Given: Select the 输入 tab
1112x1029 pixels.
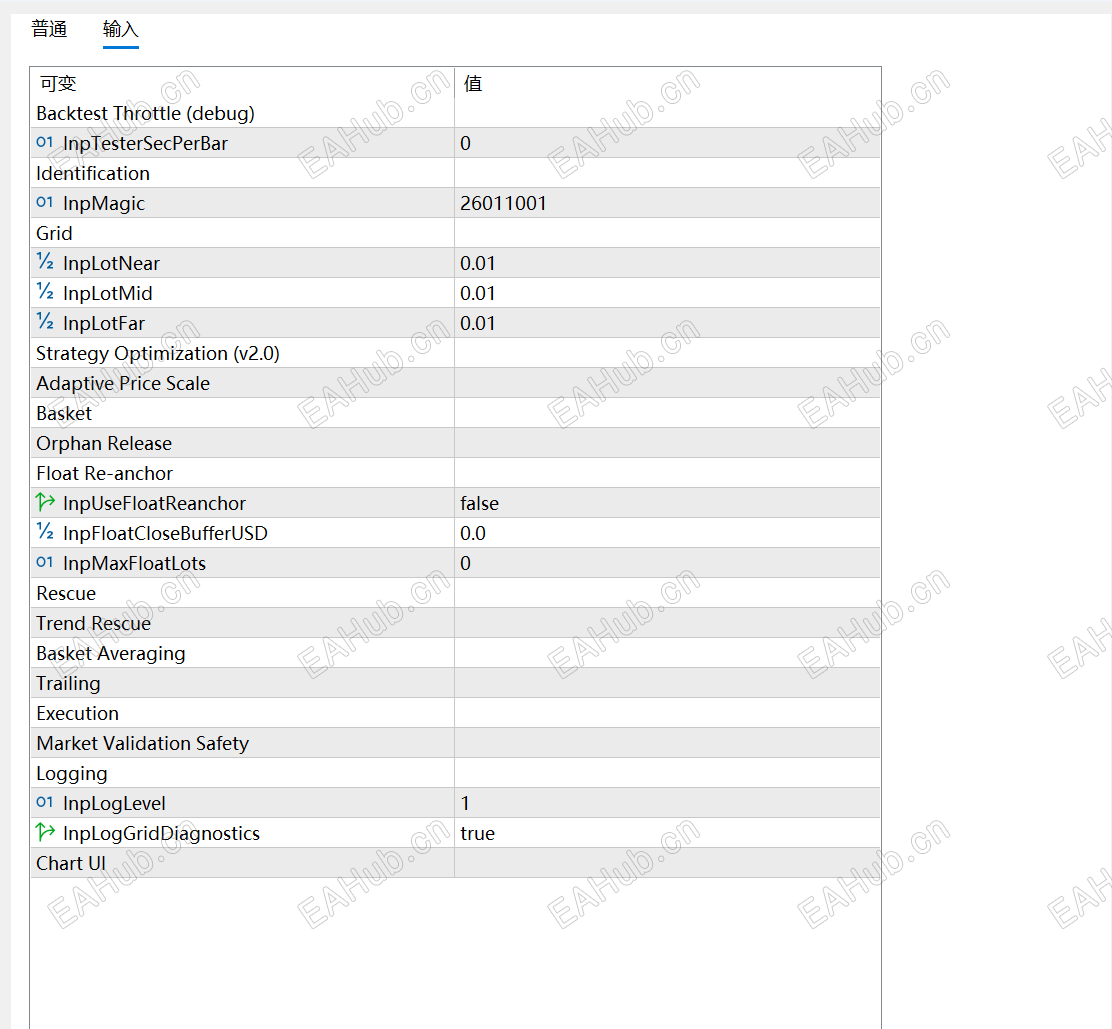Looking at the screenshot, I should pos(121,29).
